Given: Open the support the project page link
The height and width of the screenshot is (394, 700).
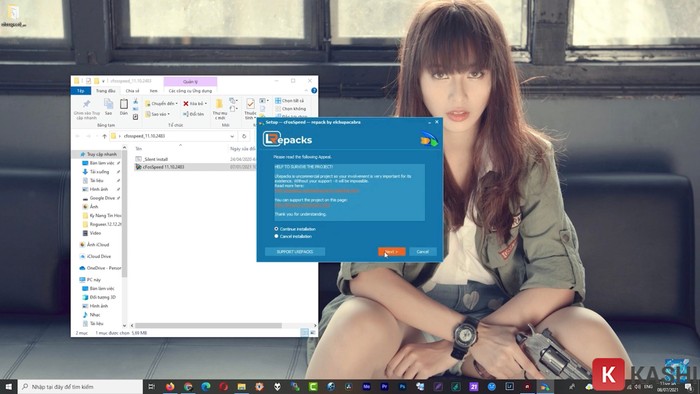Looking at the screenshot, I should click(x=302, y=205).
